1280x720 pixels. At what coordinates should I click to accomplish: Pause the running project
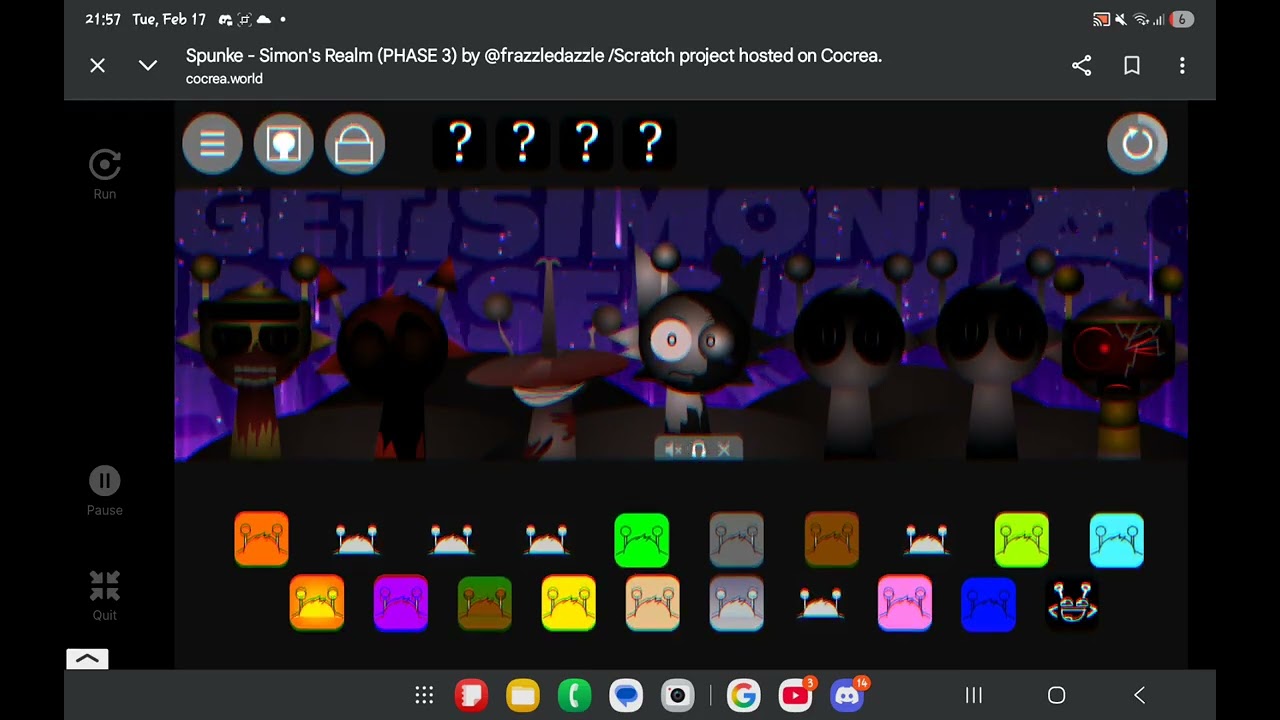pyautogui.click(x=105, y=491)
